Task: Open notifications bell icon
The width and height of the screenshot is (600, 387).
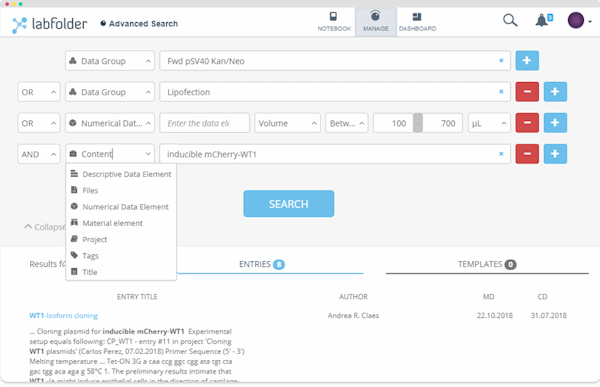Action: point(542,20)
